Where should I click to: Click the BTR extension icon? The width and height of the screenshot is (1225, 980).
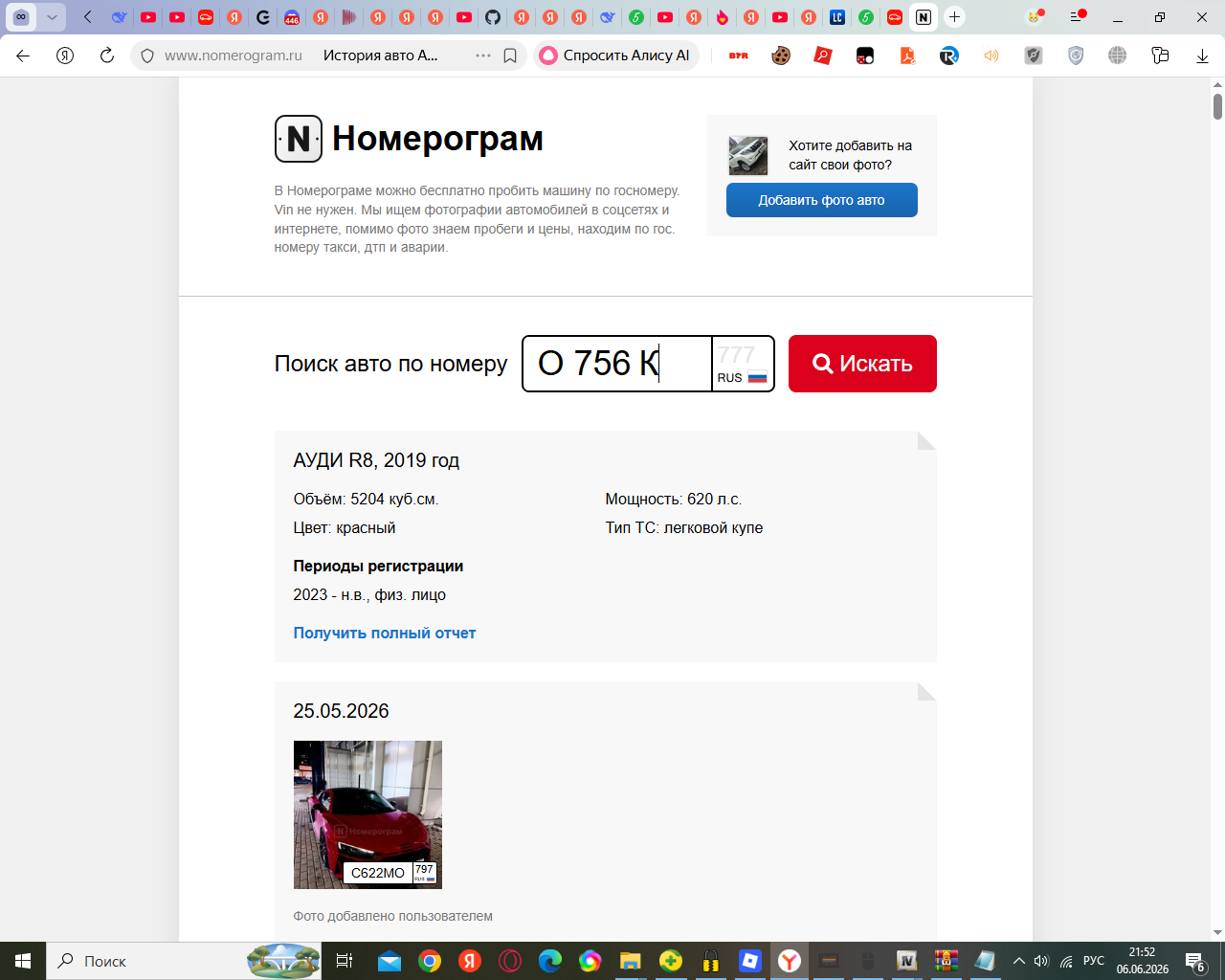(739, 56)
